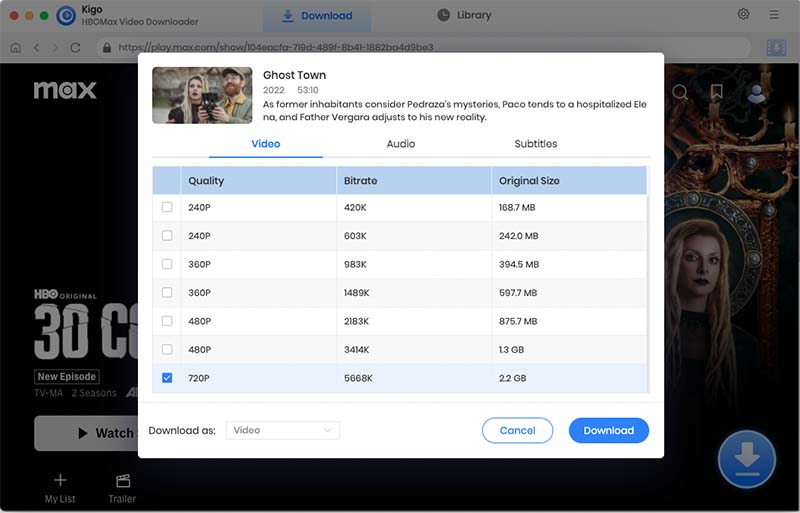Switch to the Video tab
Image resolution: width=800 pixels, height=513 pixels.
click(266, 144)
